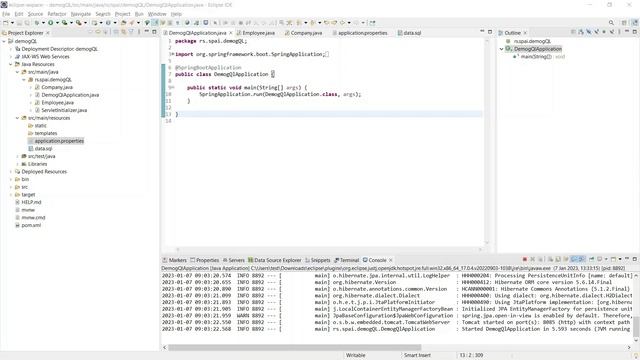Click the console horizontal scrollbar
The width and height of the screenshot is (640, 360).
[x=295, y=347]
